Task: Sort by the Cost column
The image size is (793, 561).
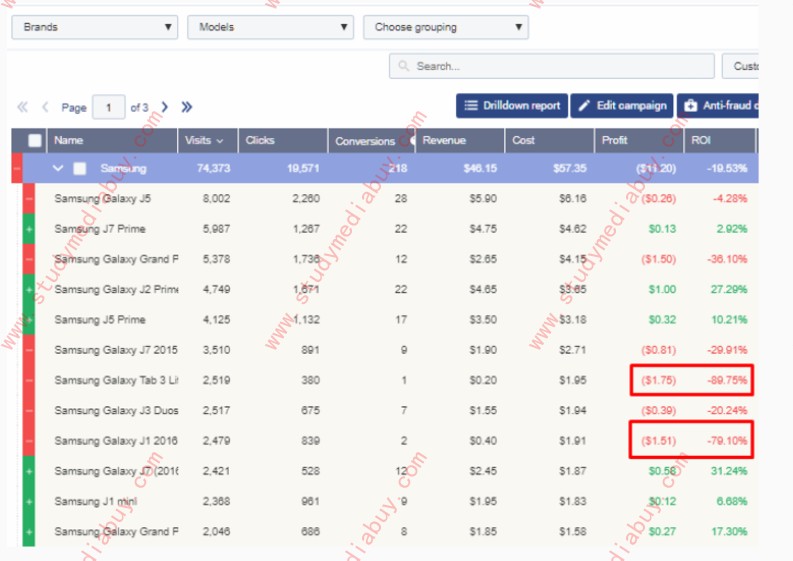Action: (549, 141)
